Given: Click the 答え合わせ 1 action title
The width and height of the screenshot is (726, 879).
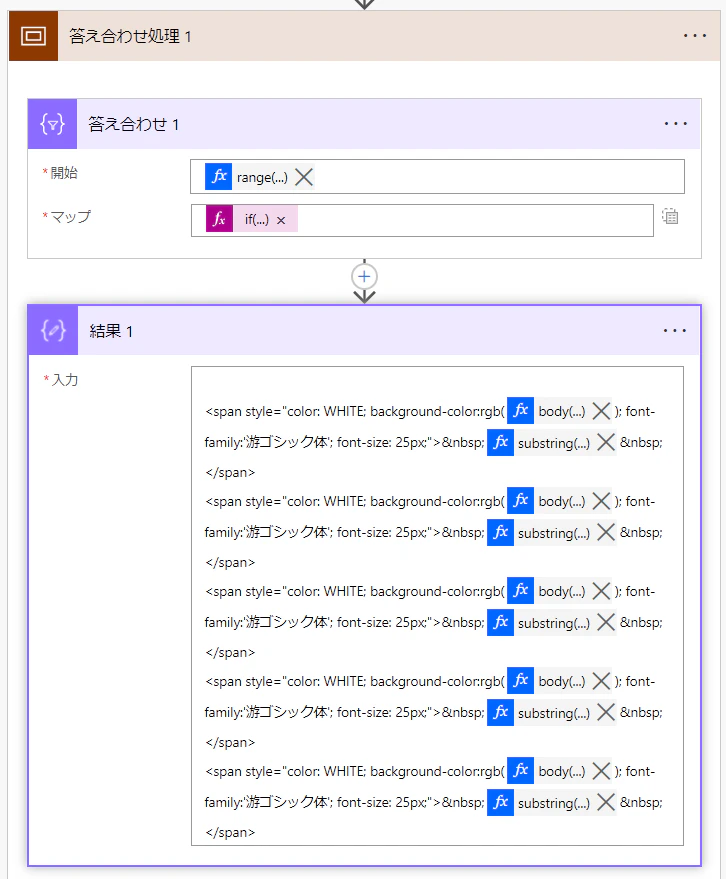Looking at the screenshot, I should tap(133, 124).
